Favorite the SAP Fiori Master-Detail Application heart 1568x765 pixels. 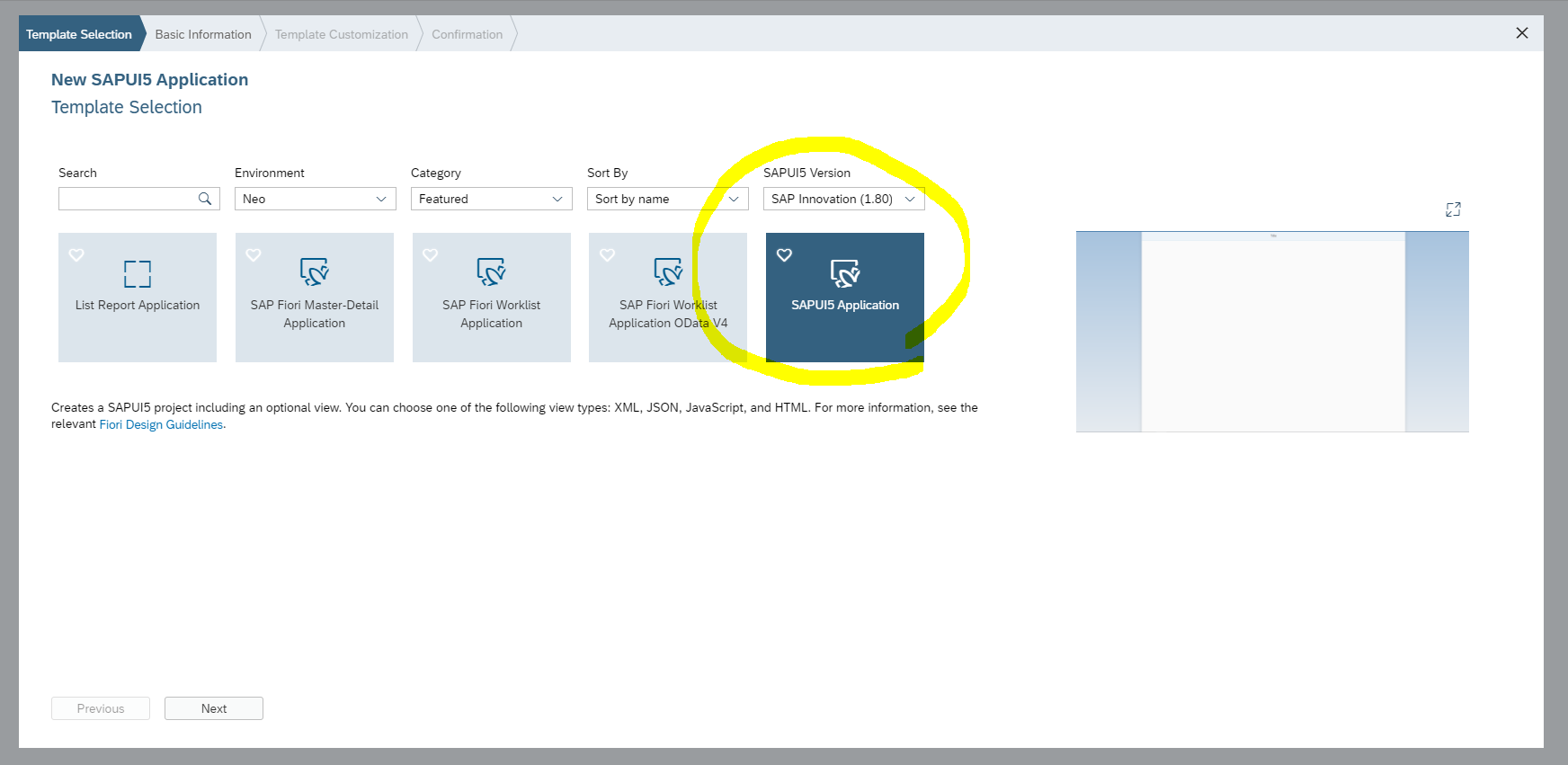(x=254, y=255)
